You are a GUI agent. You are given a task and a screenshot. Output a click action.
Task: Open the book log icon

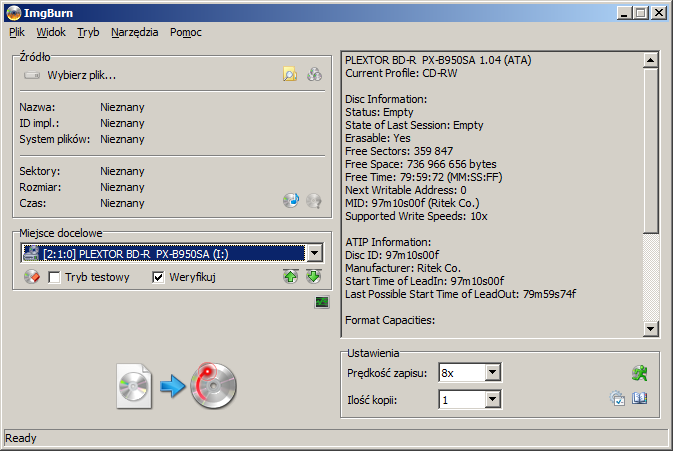coord(640,398)
